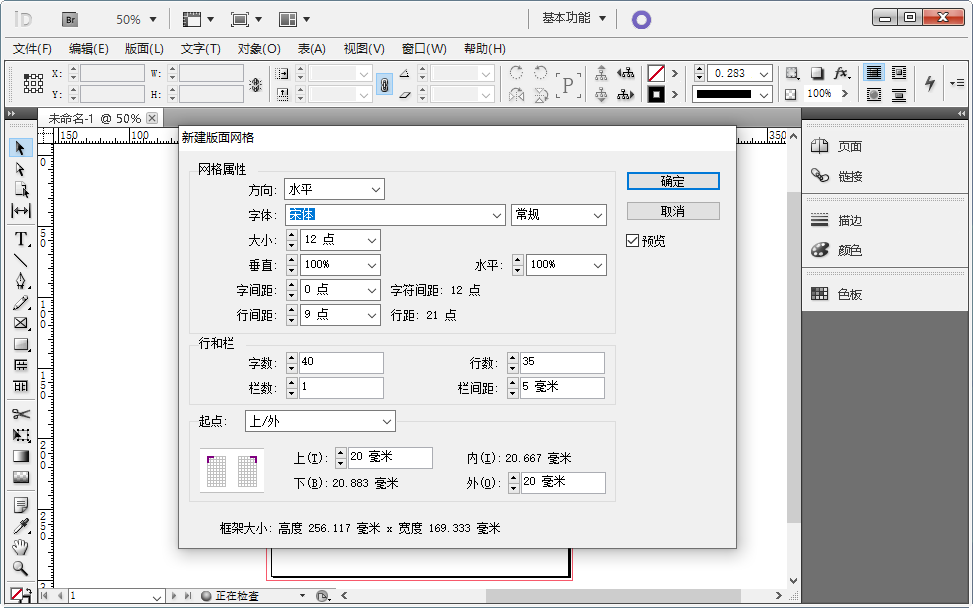Select the Hand tool

pyautogui.click(x=20, y=547)
